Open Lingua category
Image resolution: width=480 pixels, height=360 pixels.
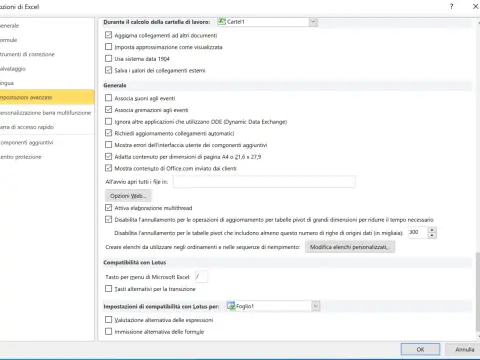click(47, 83)
